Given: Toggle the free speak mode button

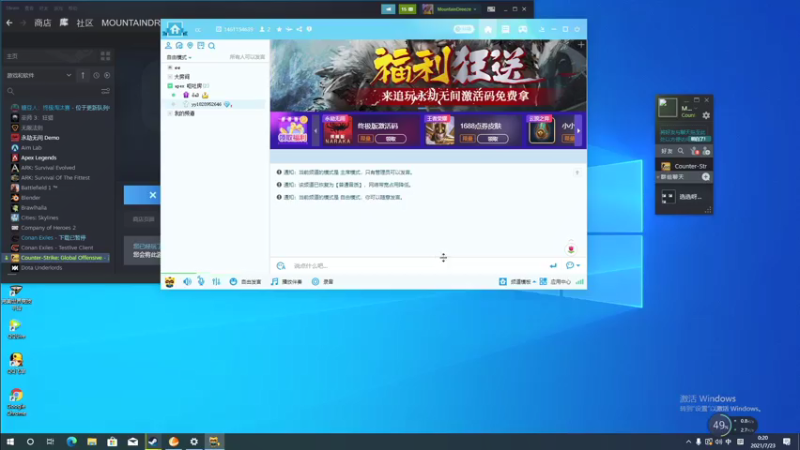Looking at the screenshot, I should click(245, 282).
